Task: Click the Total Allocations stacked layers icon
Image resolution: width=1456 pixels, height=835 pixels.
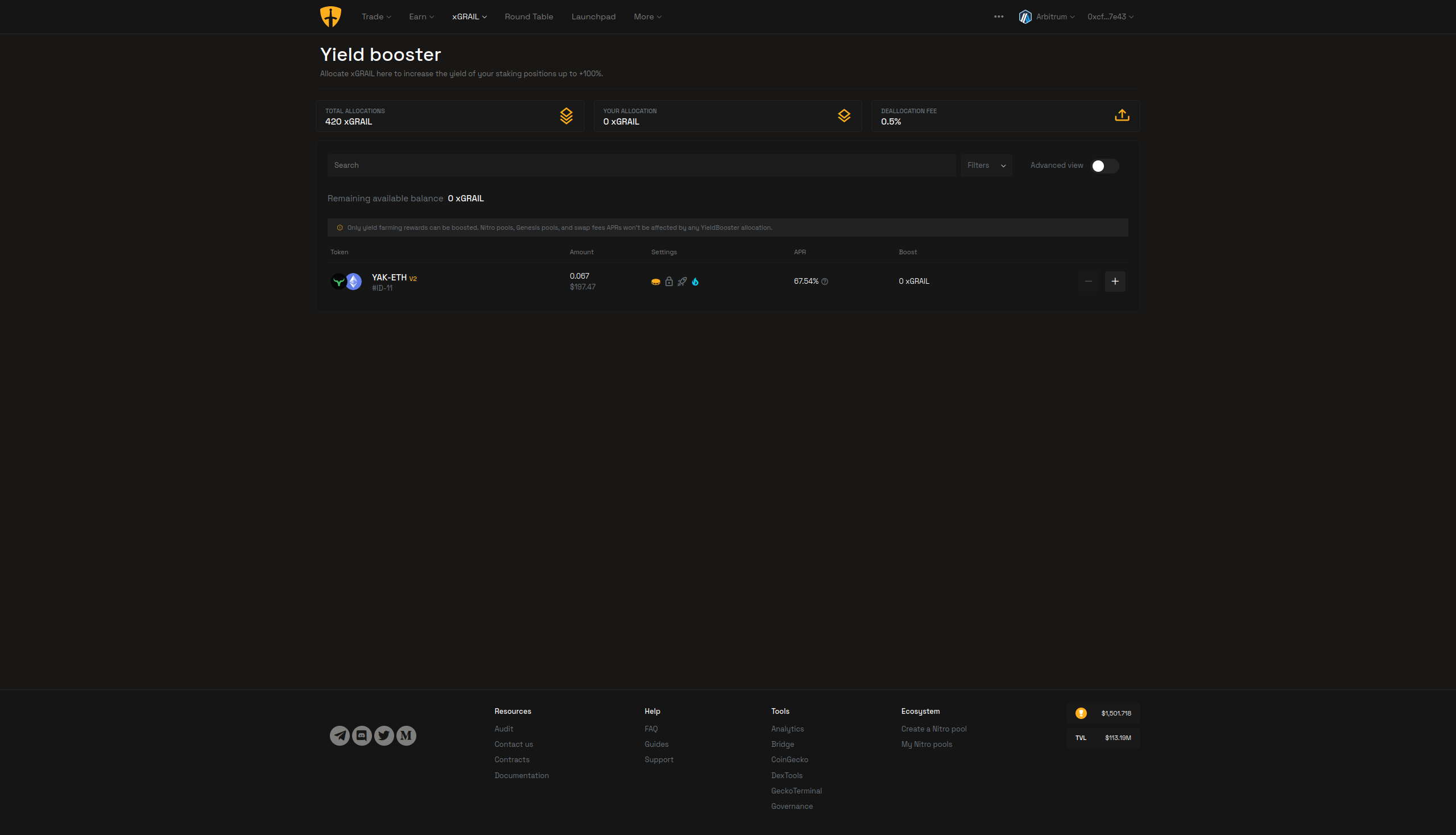Action: [x=566, y=116]
